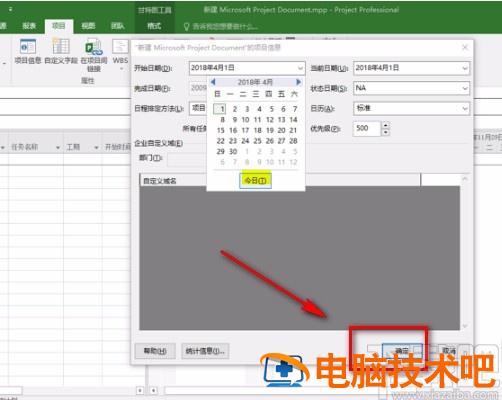
Task: Select the 21st in the calendar
Action: tap(293, 130)
